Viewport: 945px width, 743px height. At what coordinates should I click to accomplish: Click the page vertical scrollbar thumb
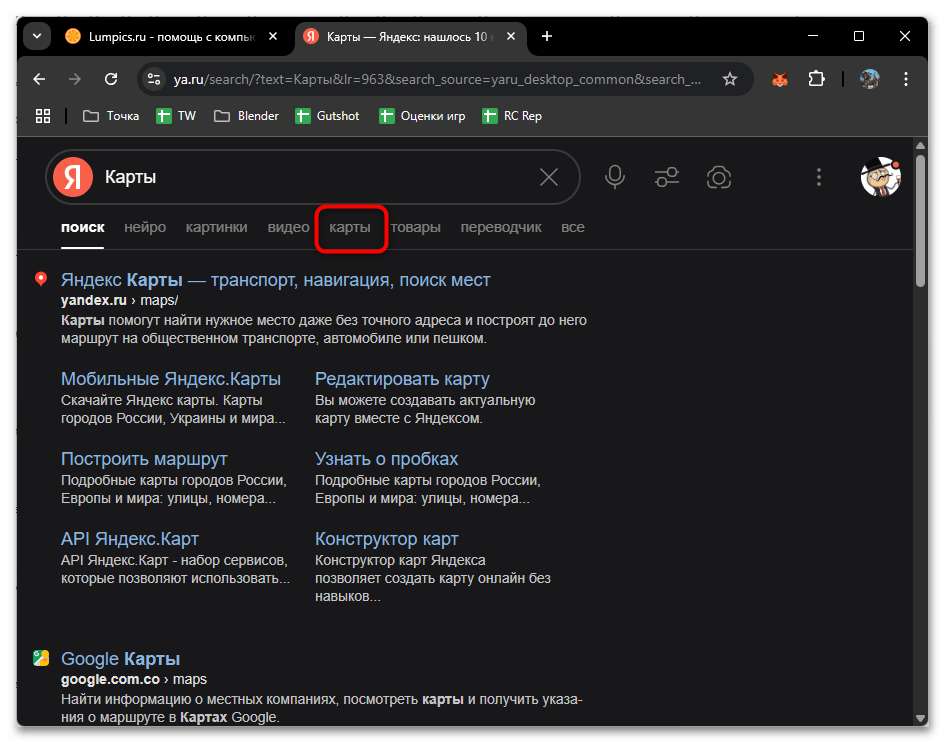pyautogui.click(x=920, y=221)
